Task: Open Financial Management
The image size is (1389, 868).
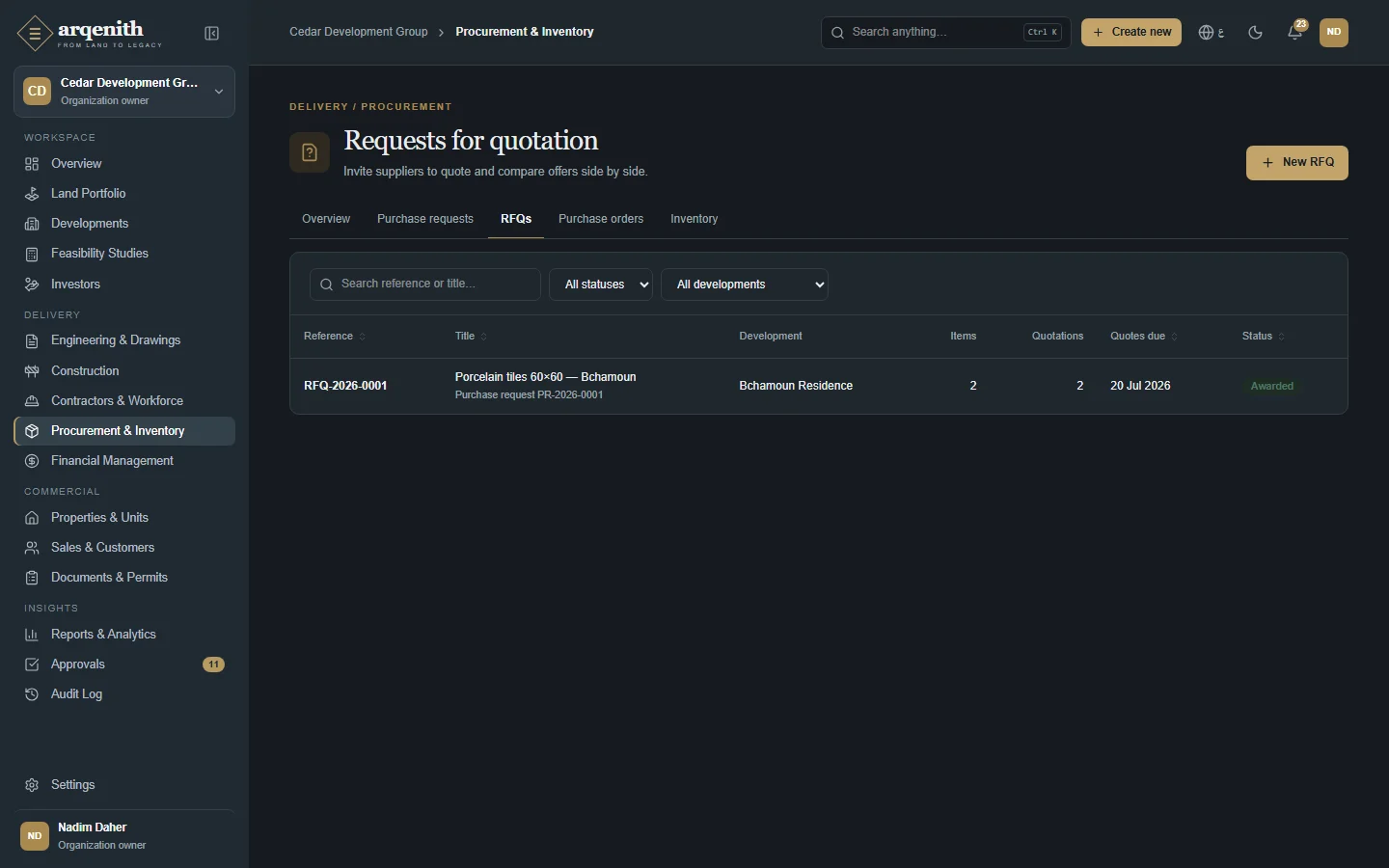Action: tap(124, 460)
